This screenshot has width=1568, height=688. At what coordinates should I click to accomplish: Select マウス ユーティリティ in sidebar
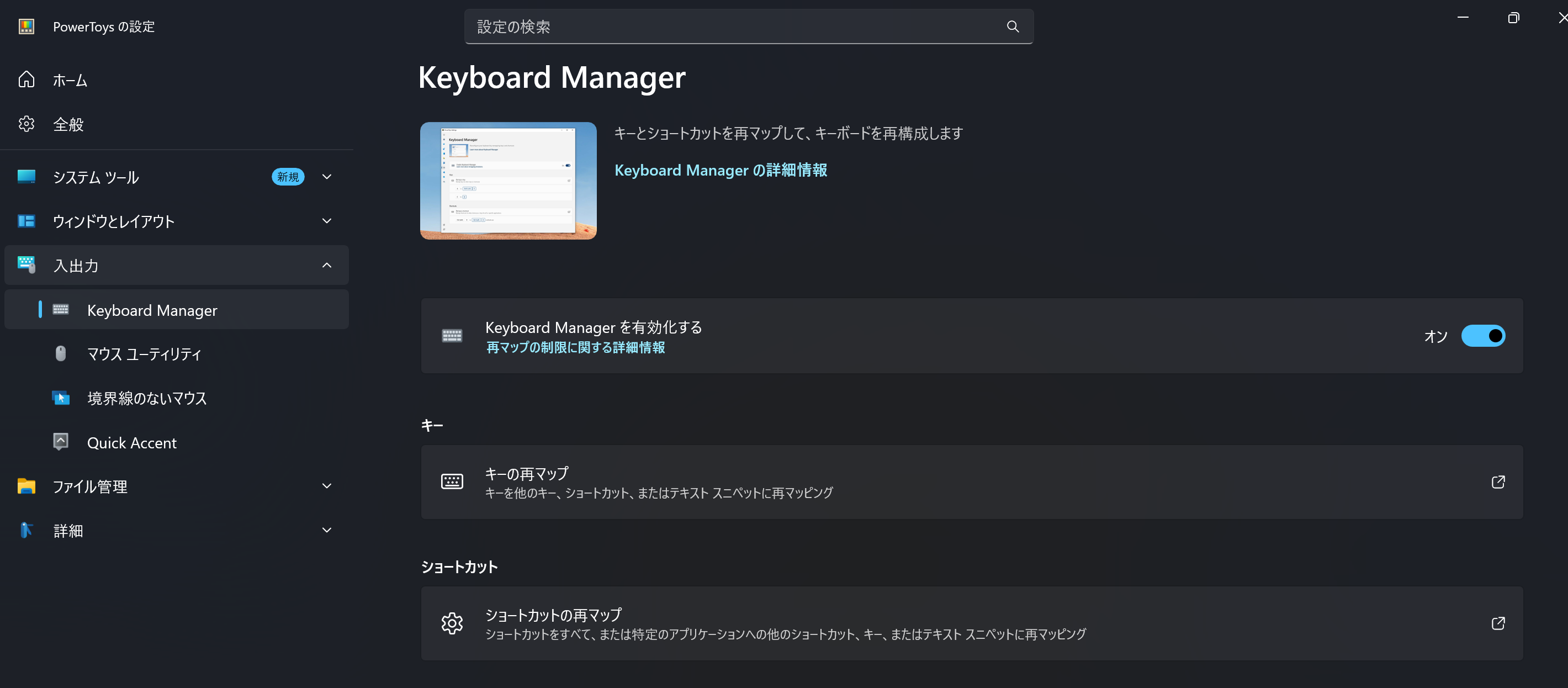[x=144, y=354]
